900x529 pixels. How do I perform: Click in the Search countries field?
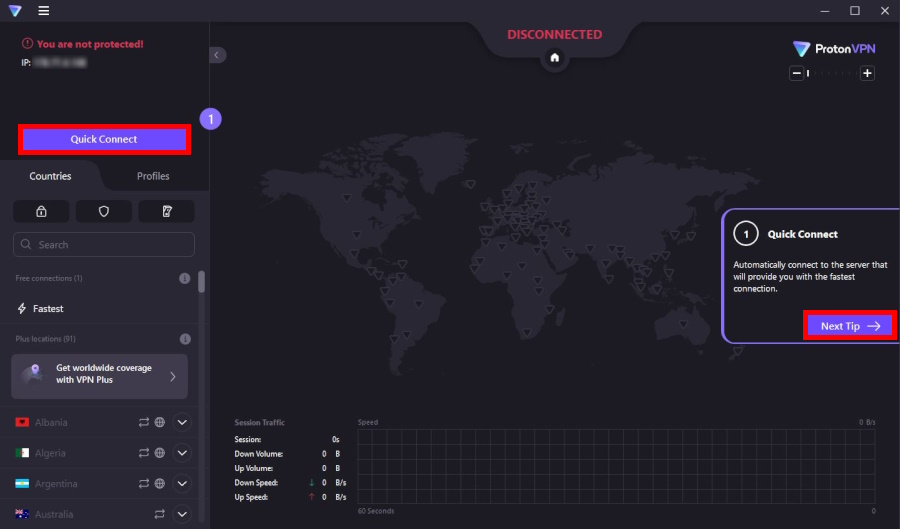(104, 244)
